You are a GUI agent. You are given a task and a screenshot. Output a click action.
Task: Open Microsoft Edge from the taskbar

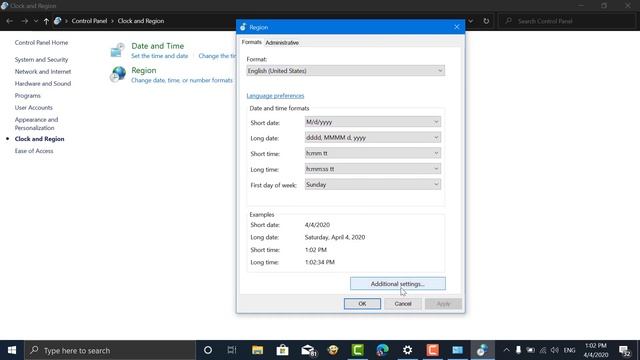383,350
